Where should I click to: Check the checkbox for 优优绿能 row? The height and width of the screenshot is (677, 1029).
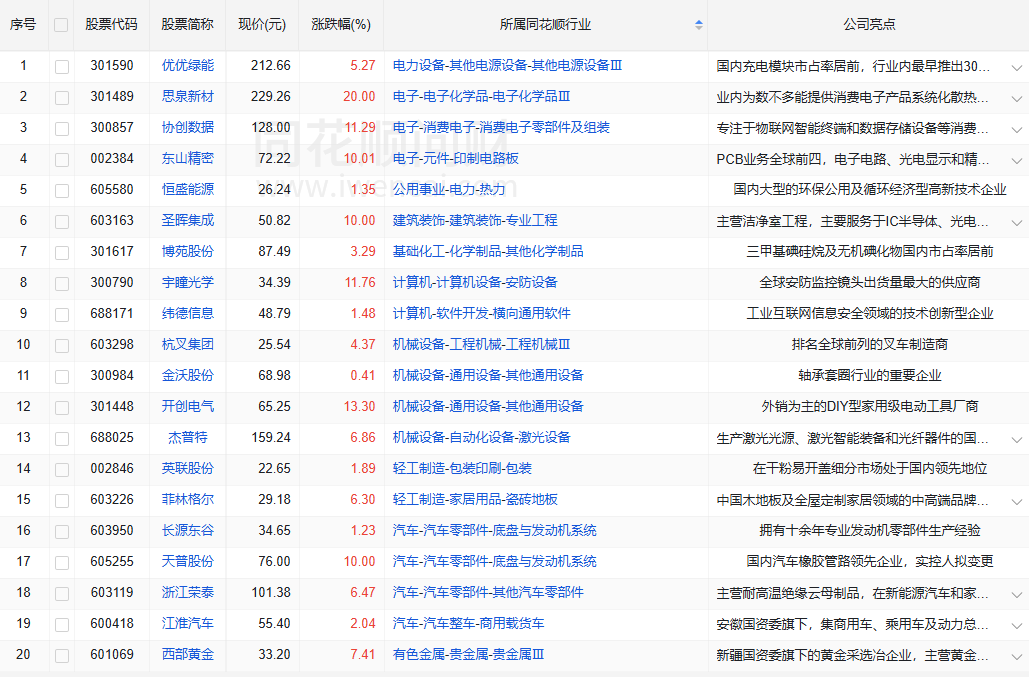[x=62, y=66]
